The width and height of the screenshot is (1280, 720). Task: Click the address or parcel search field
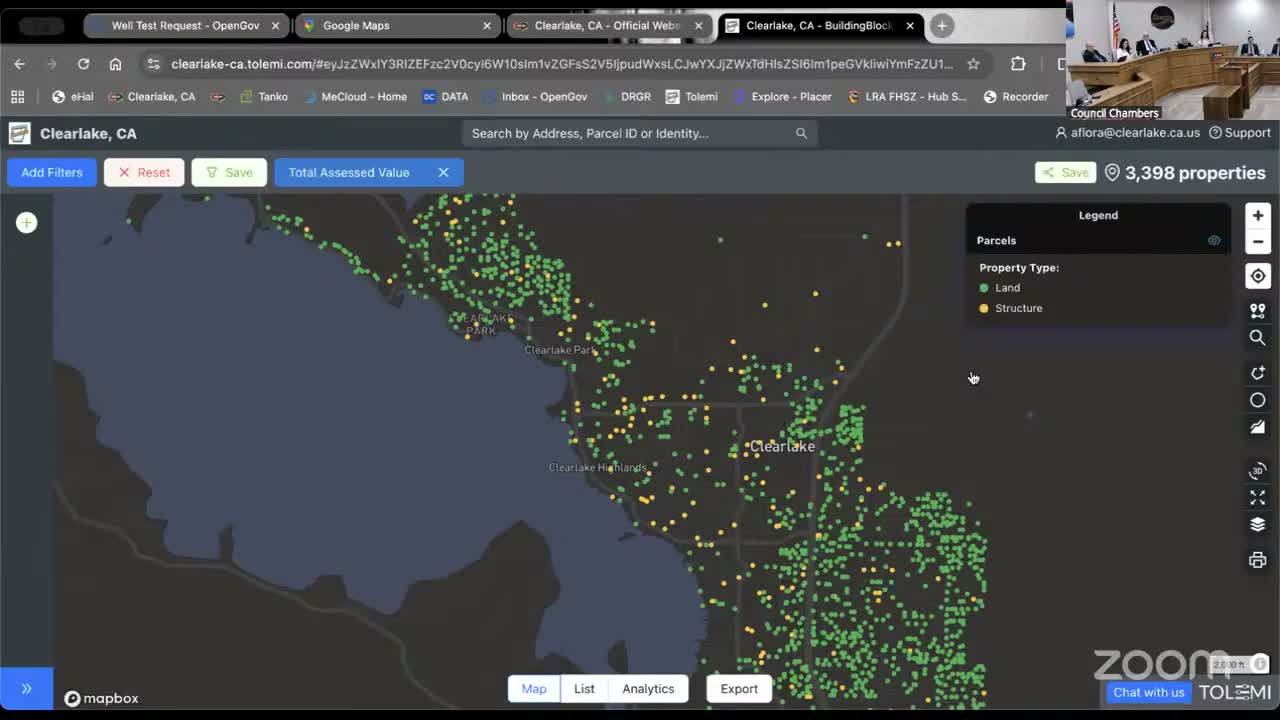point(630,133)
